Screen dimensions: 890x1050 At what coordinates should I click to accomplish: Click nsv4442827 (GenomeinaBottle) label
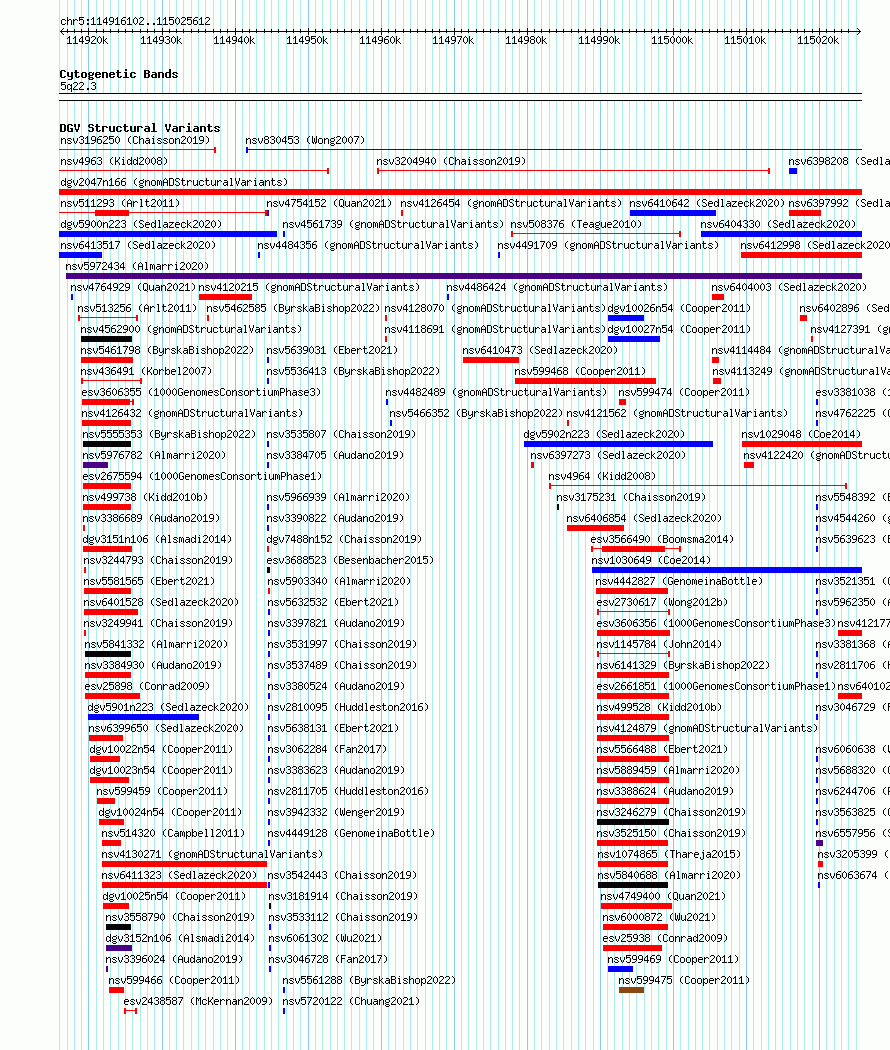[679, 581]
